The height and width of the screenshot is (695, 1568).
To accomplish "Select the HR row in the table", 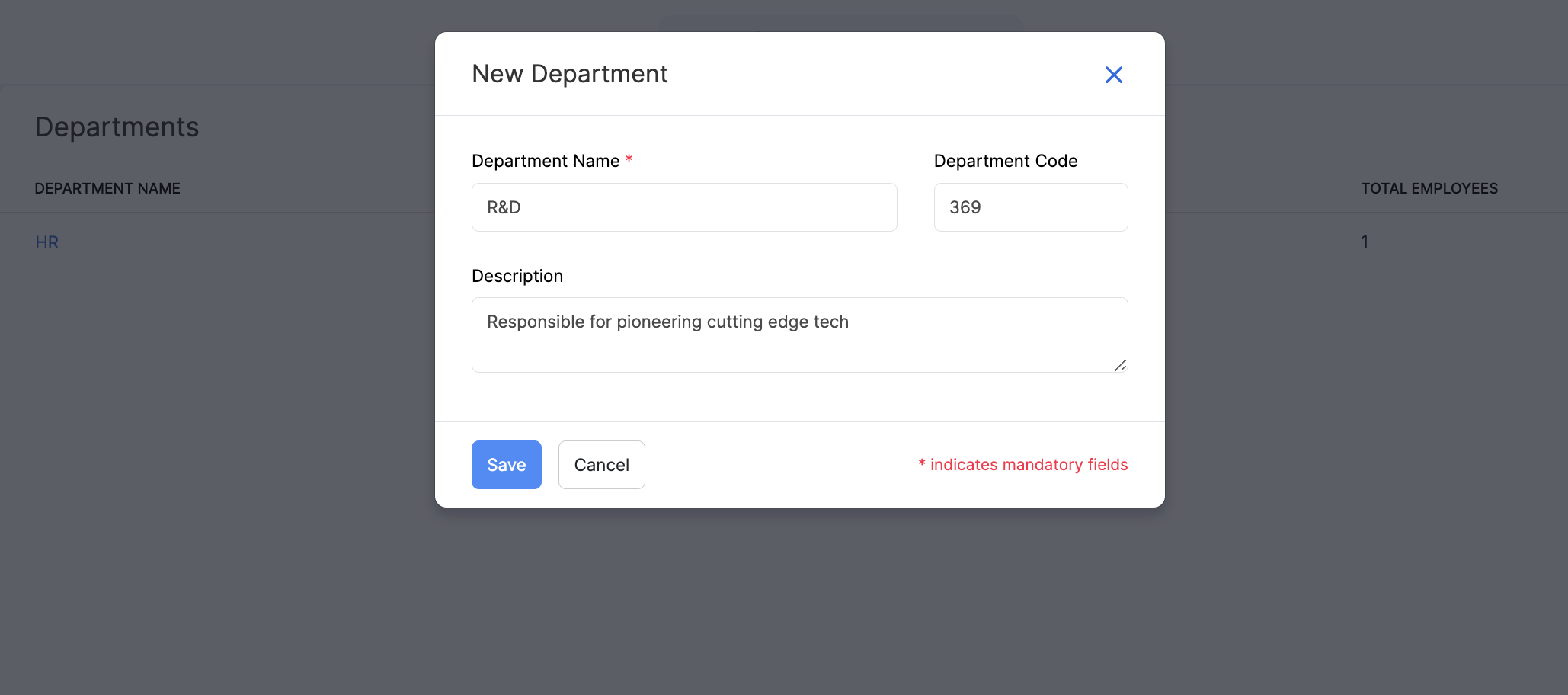I will pyautogui.click(x=229, y=242).
